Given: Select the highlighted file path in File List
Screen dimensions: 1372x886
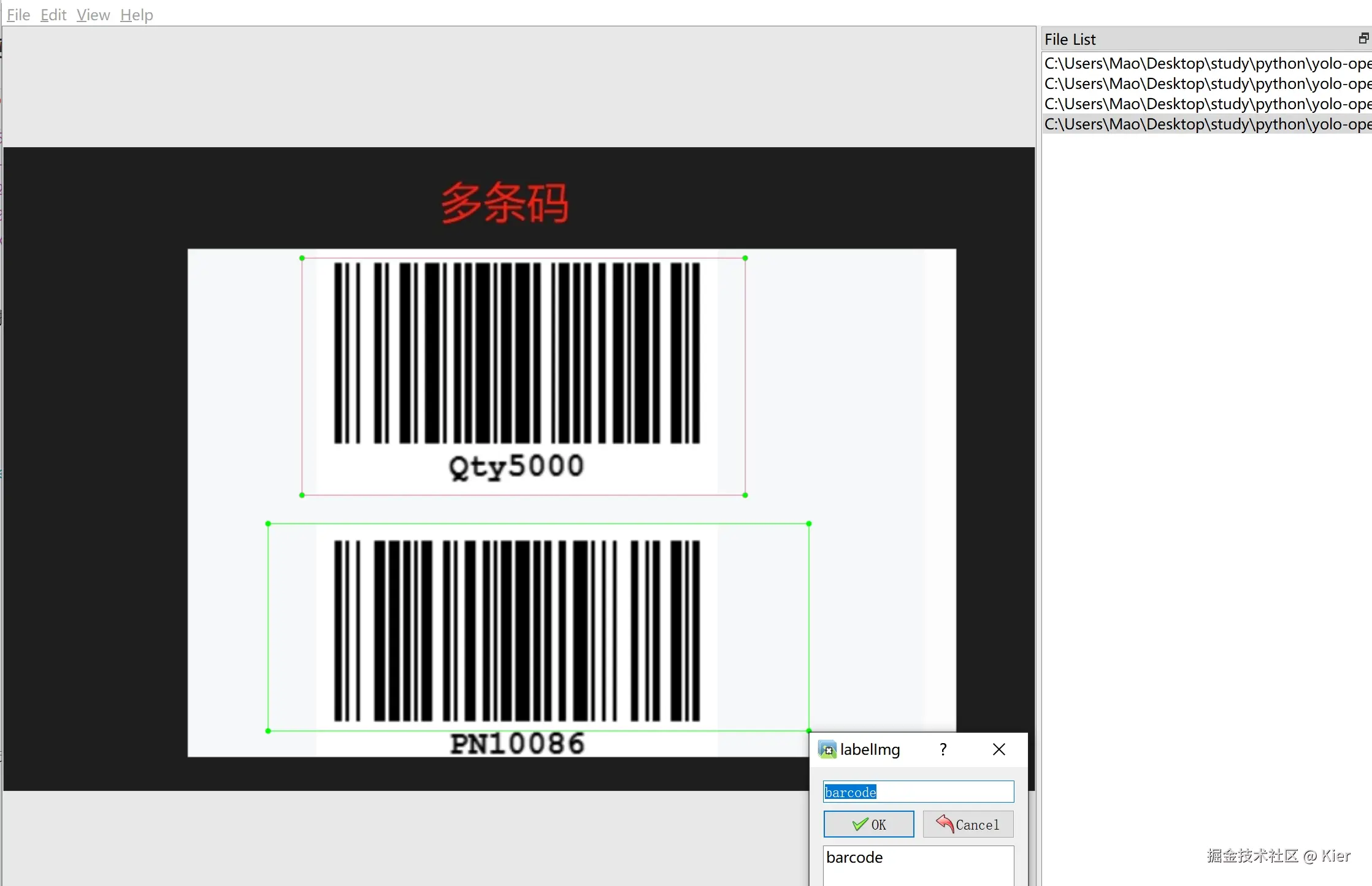Looking at the screenshot, I should pyautogui.click(x=1207, y=124).
